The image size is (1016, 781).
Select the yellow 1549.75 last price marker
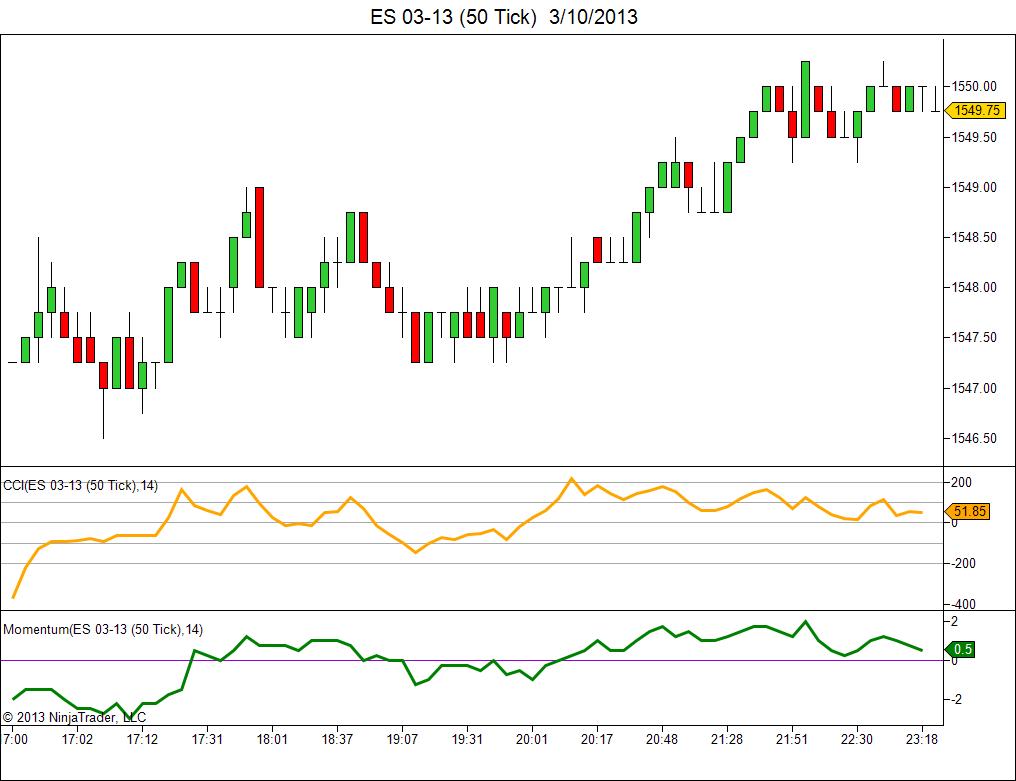click(x=975, y=110)
